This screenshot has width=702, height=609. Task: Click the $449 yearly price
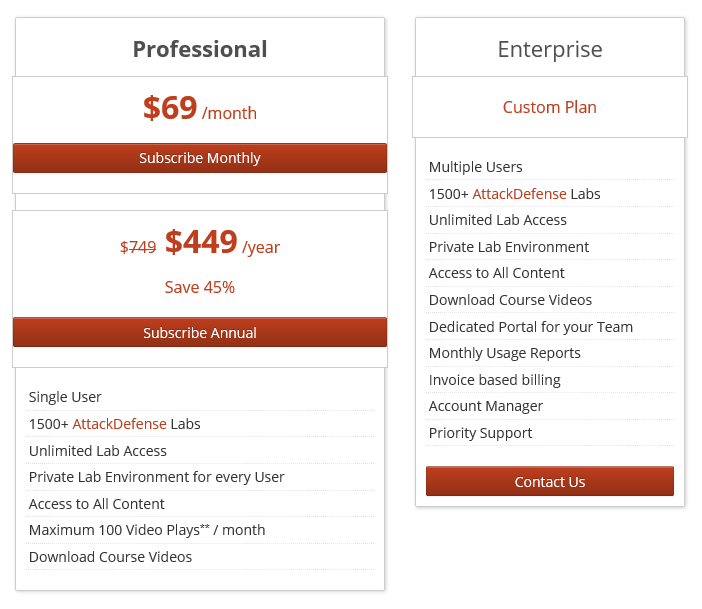tap(201, 242)
